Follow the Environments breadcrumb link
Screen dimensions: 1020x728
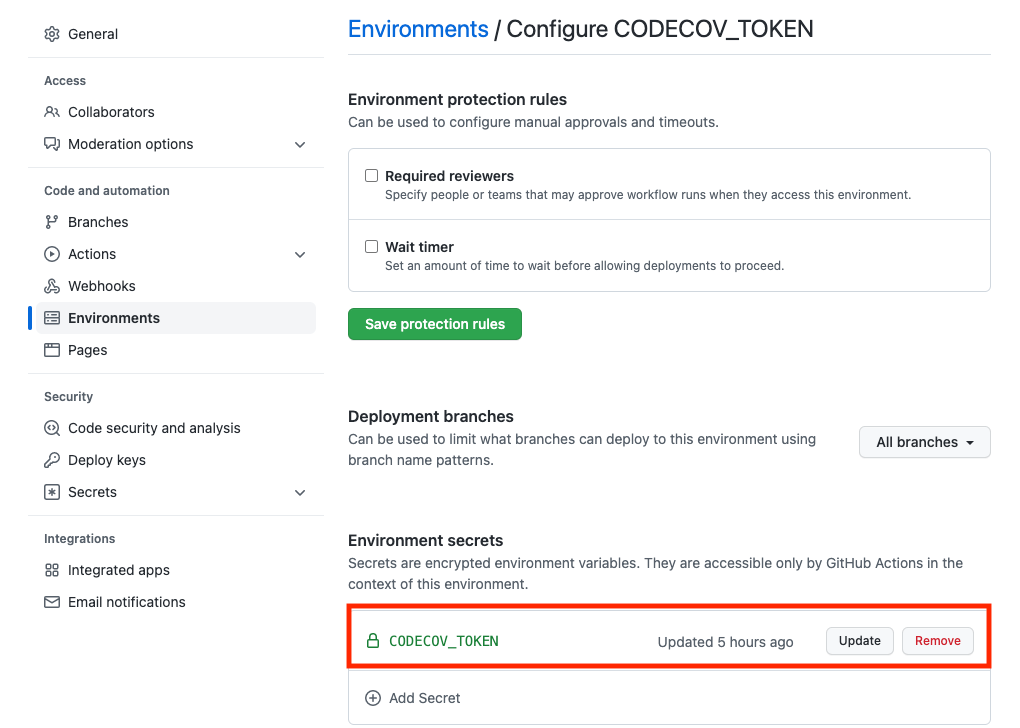[418, 29]
